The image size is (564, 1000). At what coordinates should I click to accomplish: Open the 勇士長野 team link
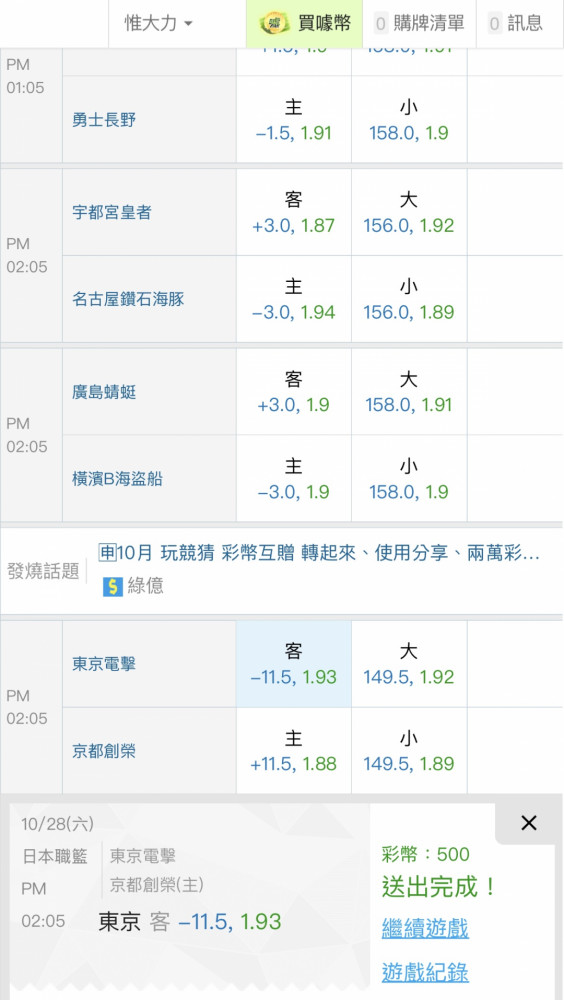pos(104,120)
